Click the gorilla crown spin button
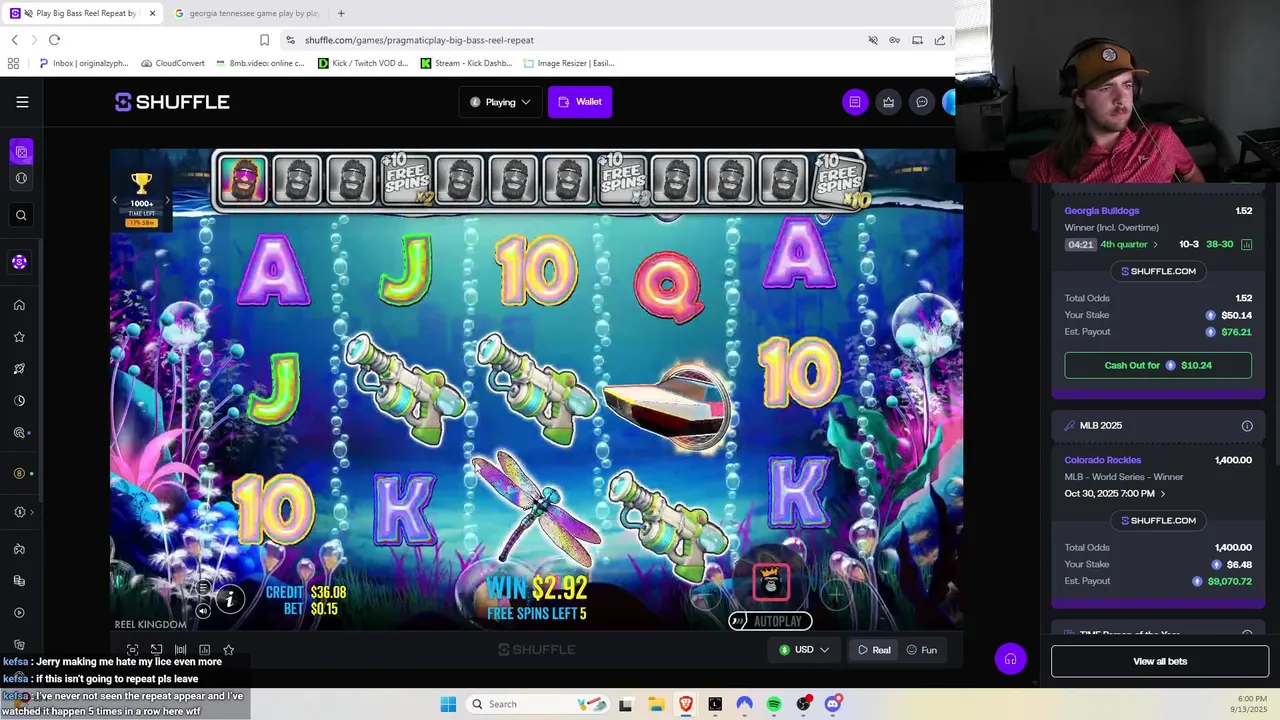1280x720 pixels. tap(770, 583)
